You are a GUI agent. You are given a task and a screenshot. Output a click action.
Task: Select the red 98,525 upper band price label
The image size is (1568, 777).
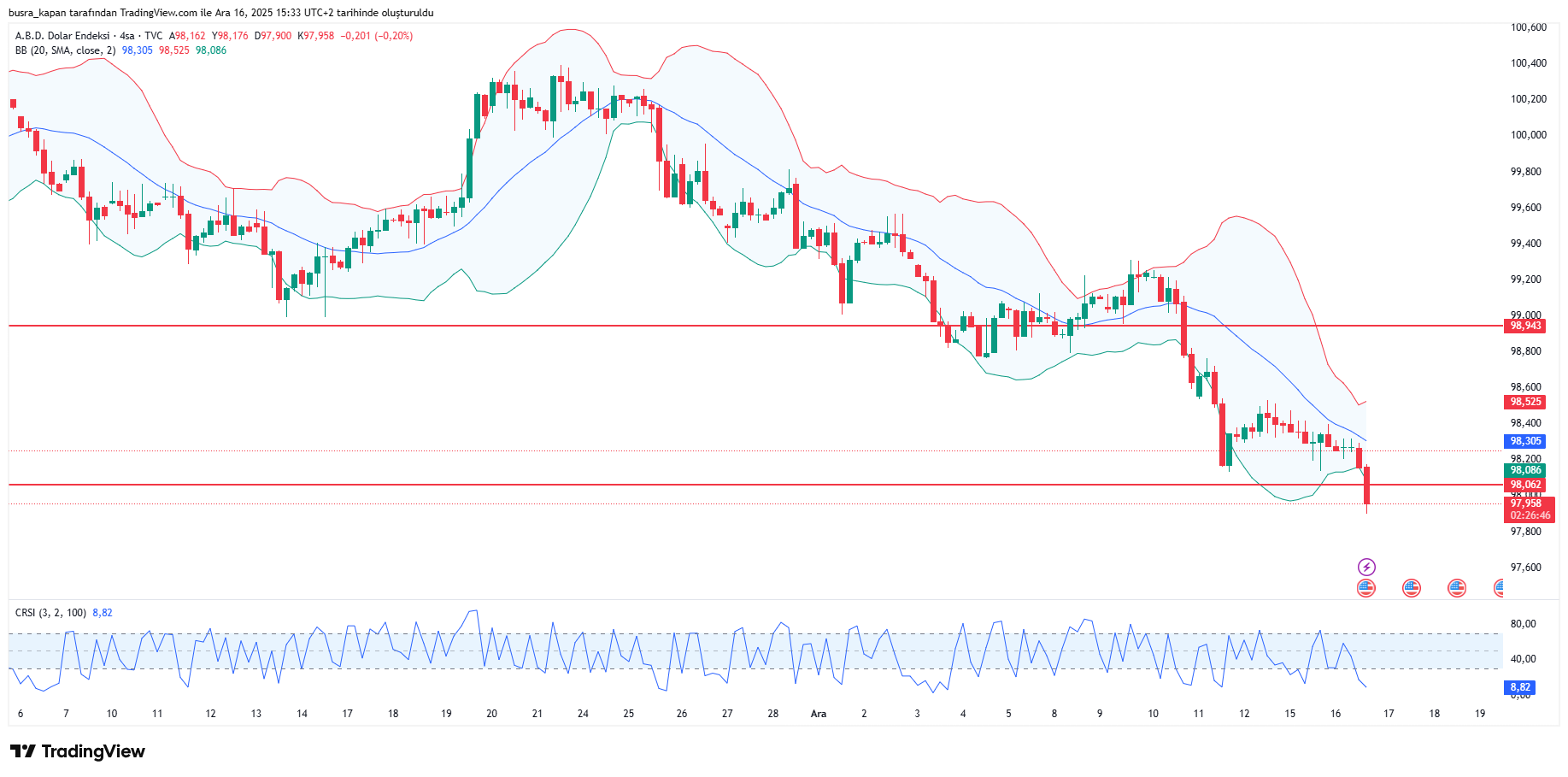[x=1525, y=402]
